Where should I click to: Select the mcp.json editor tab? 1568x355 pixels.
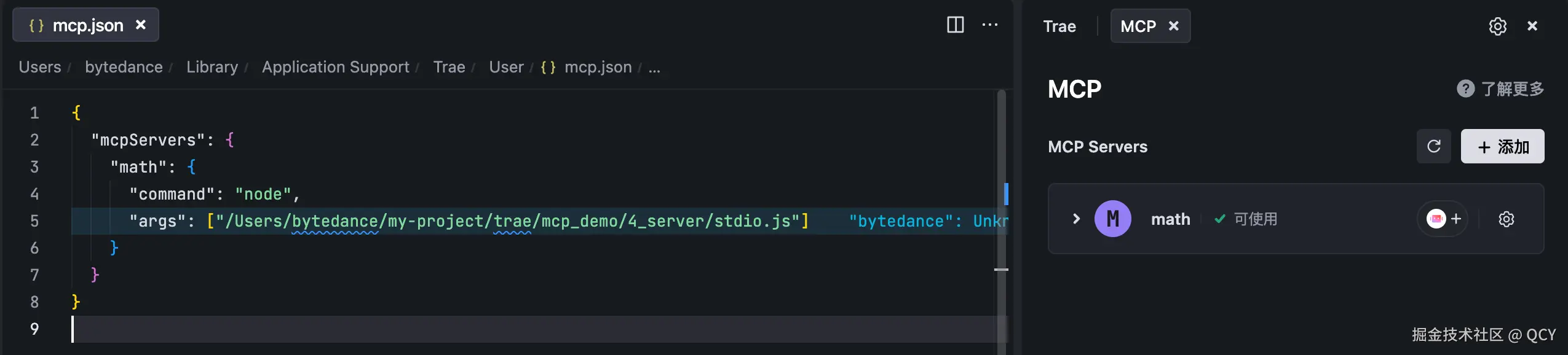click(x=87, y=25)
